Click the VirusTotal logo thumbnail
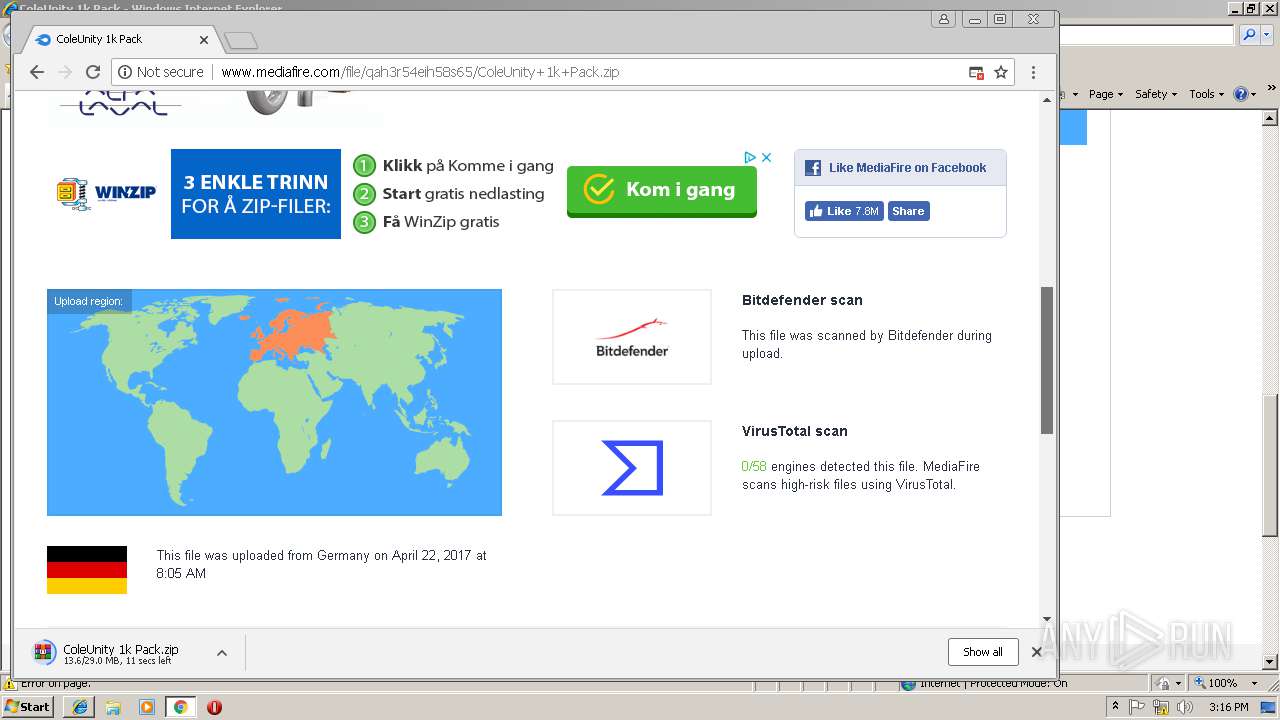 [632, 468]
